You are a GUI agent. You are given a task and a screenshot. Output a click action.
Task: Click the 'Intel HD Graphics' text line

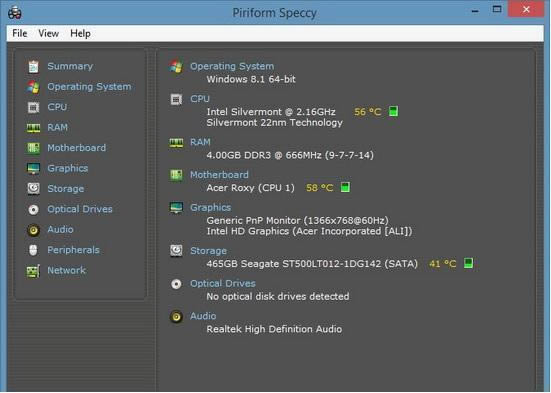(309, 231)
